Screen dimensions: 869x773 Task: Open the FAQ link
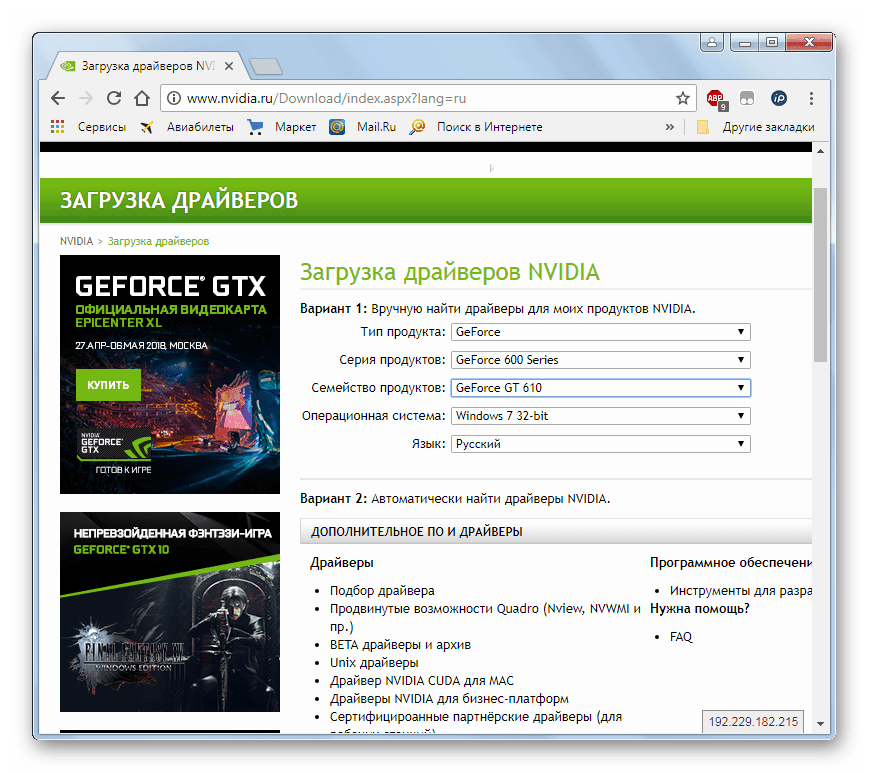coord(681,637)
